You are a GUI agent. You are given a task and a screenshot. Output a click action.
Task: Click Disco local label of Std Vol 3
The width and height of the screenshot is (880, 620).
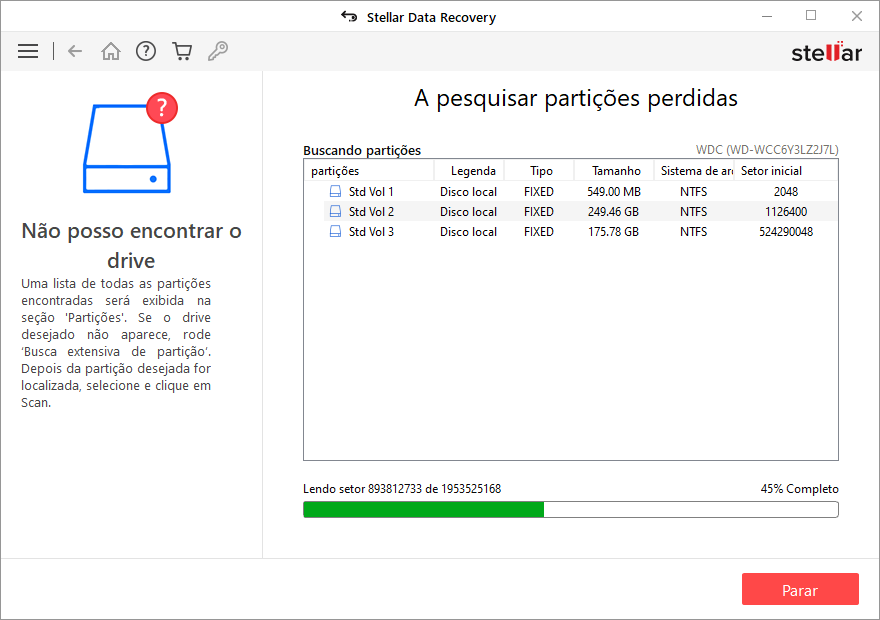(468, 232)
